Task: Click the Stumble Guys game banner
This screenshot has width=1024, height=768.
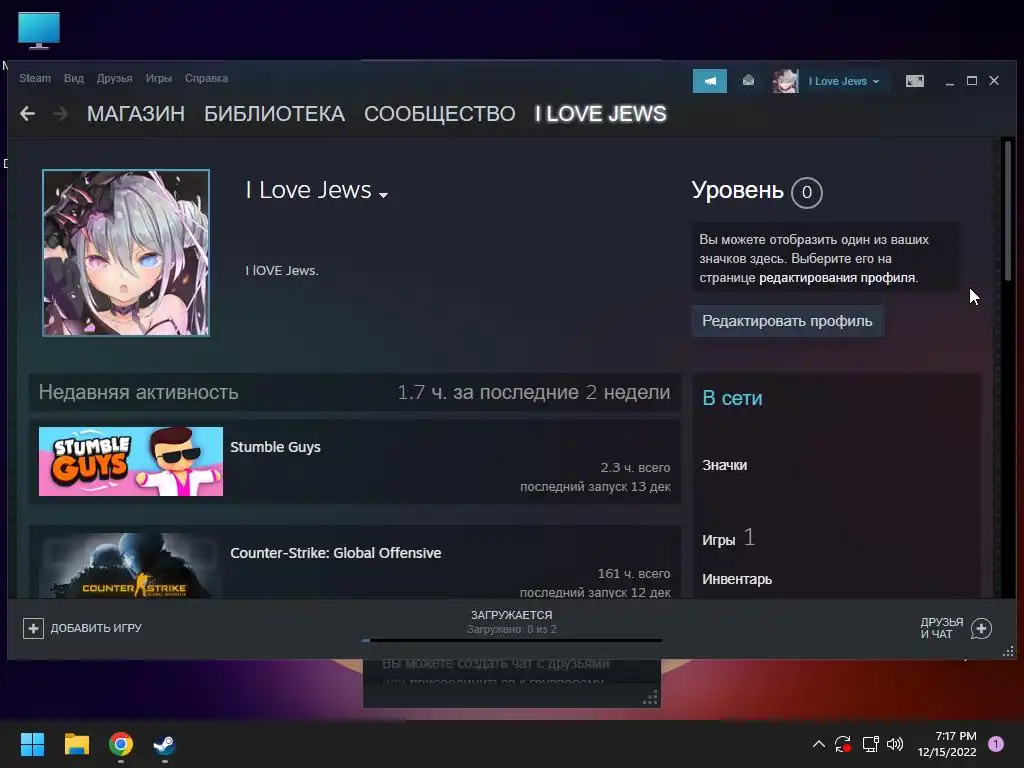Action: (x=131, y=462)
